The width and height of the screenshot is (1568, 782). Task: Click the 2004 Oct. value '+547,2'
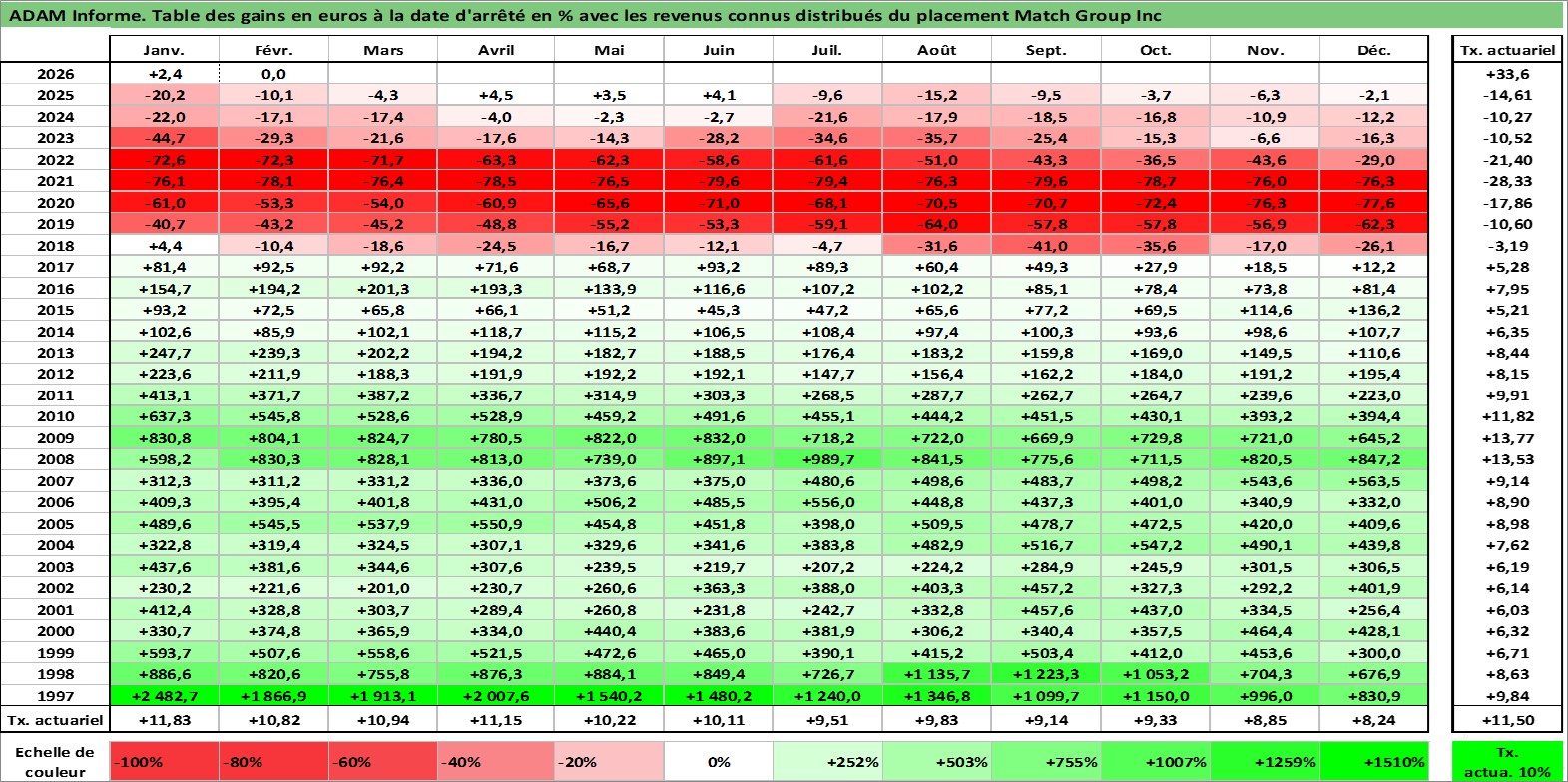[1155, 545]
